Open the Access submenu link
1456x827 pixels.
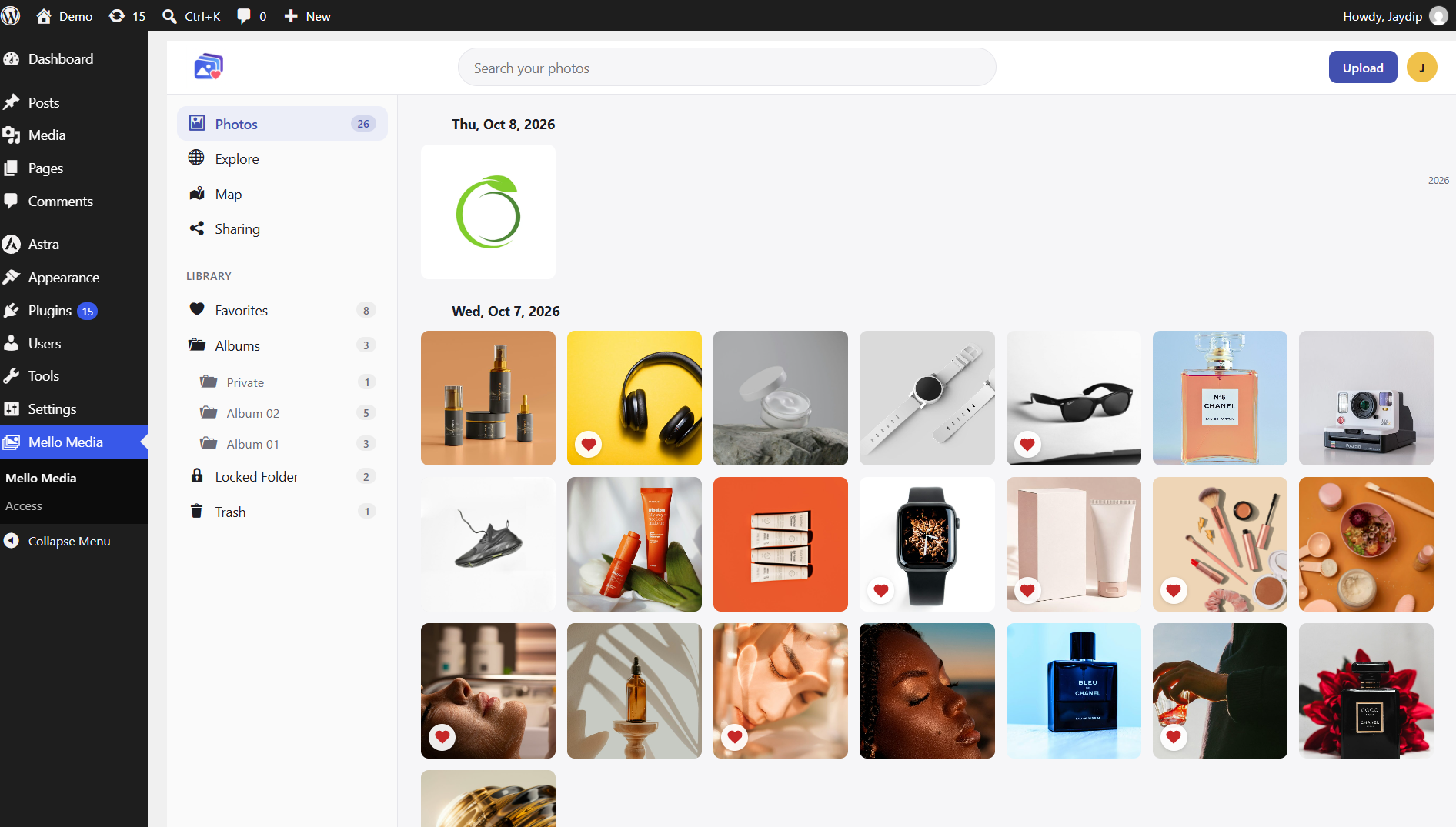click(x=24, y=506)
